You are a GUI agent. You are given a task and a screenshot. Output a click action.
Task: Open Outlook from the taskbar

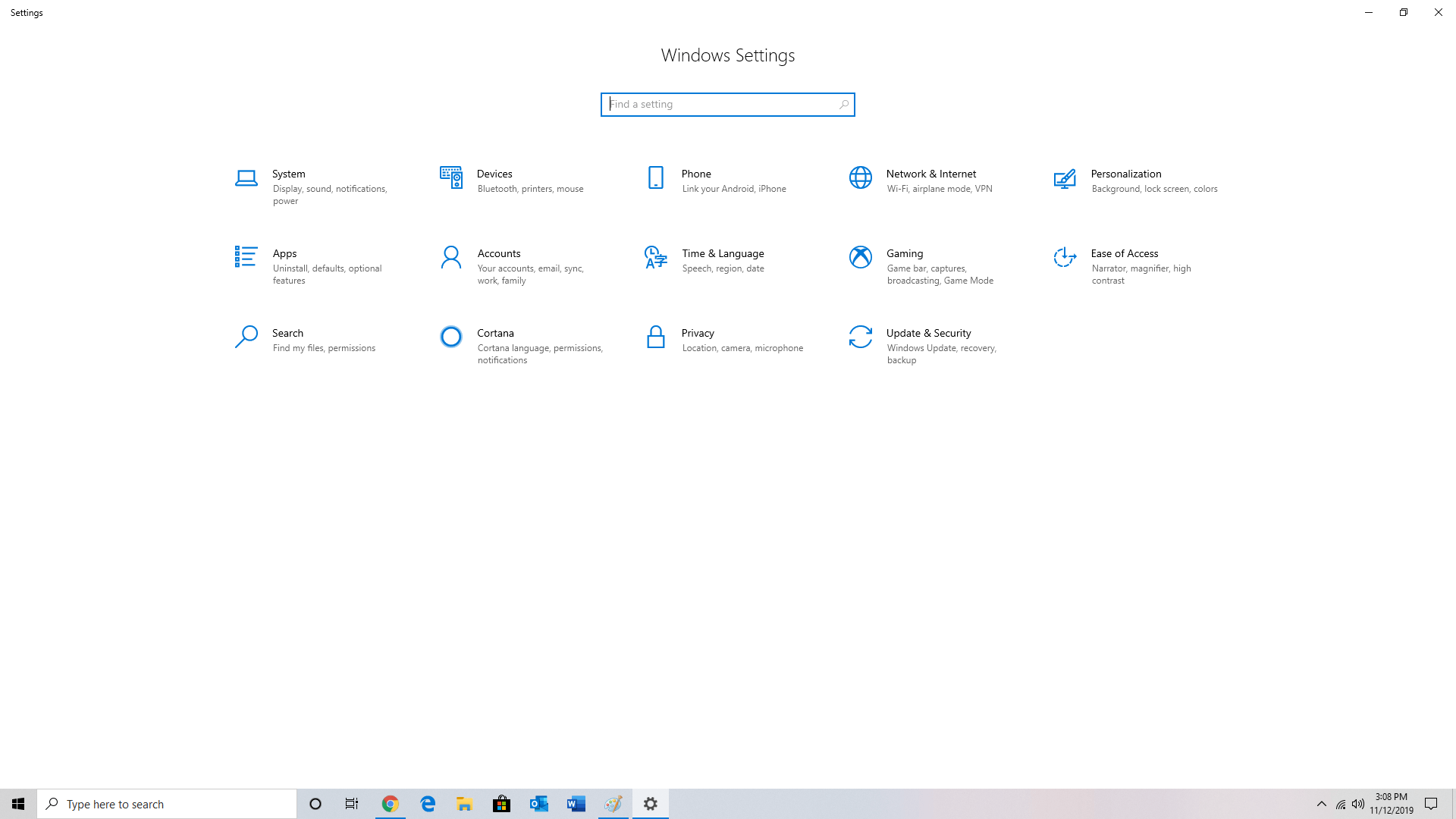(x=538, y=804)
